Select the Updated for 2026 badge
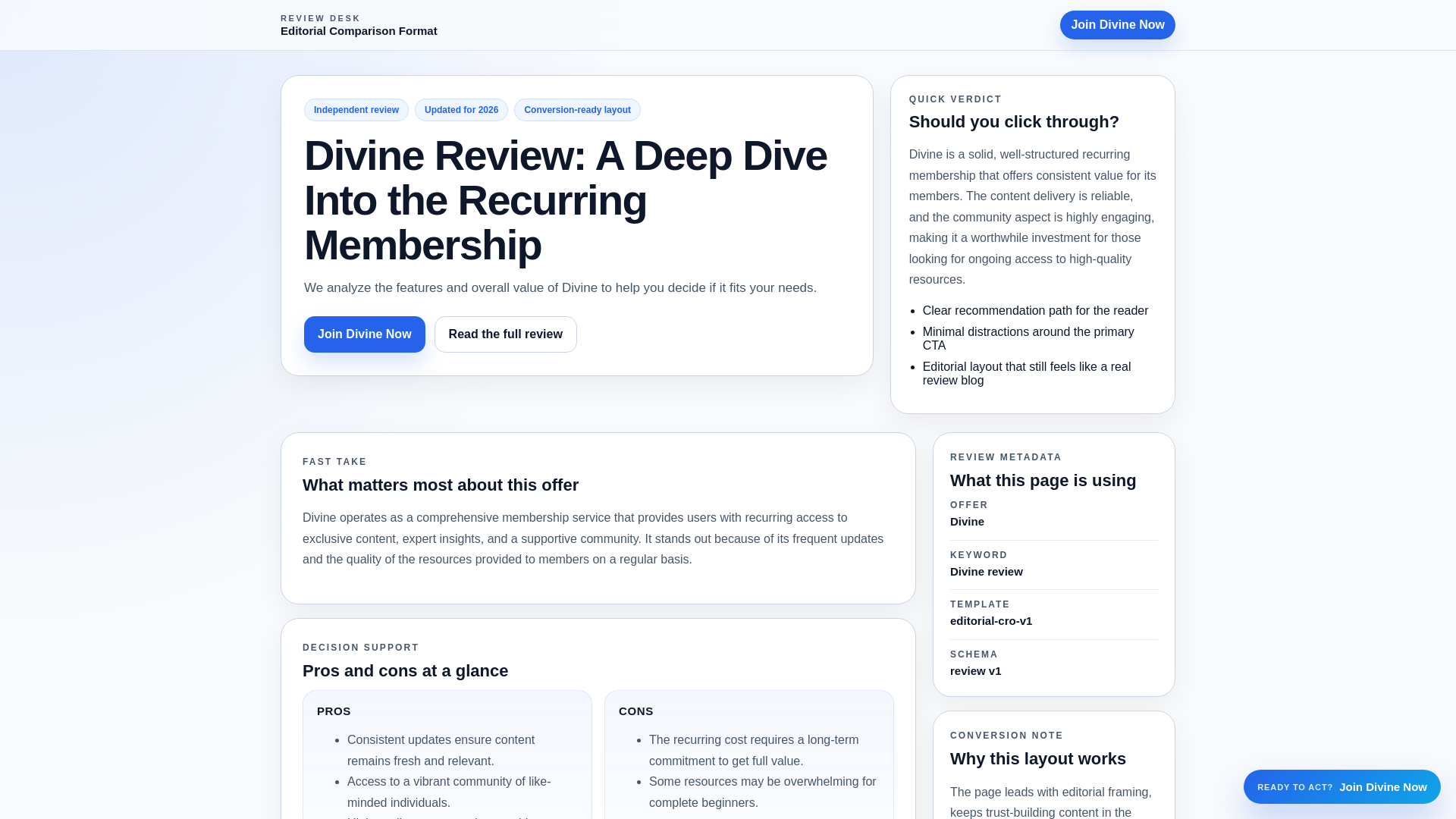The width and height of the screenshot is (1456, 819). tap(461, 110)
